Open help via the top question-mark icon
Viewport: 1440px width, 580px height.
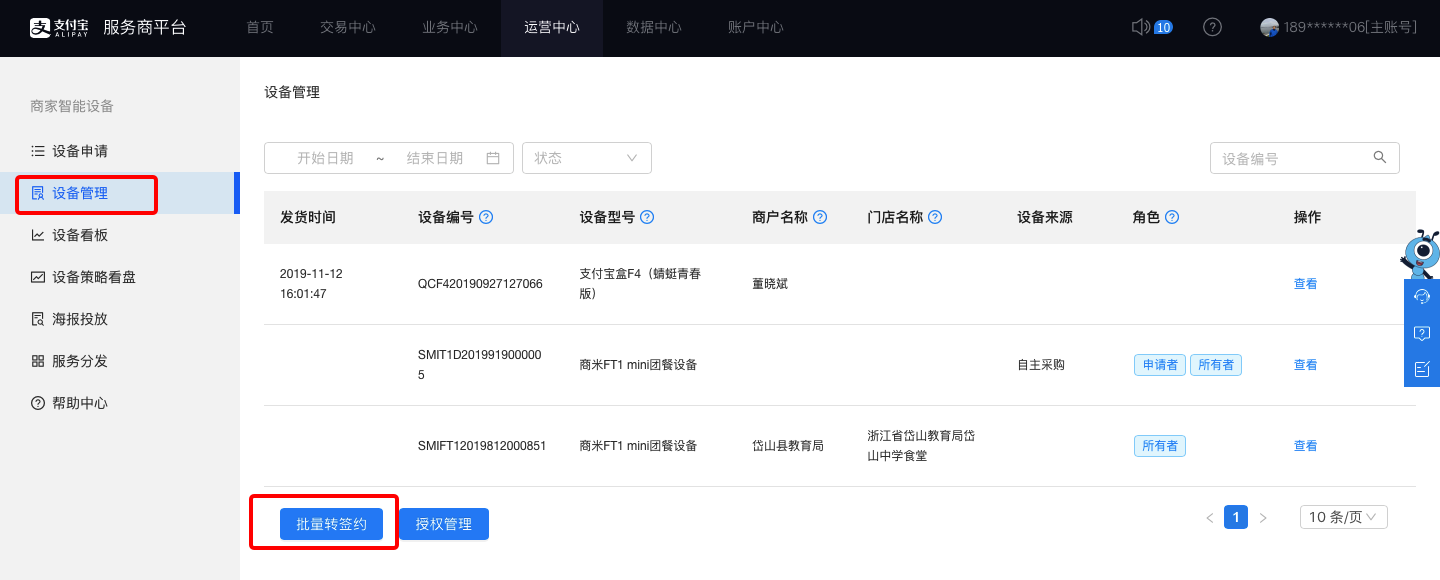[1212, 27]
